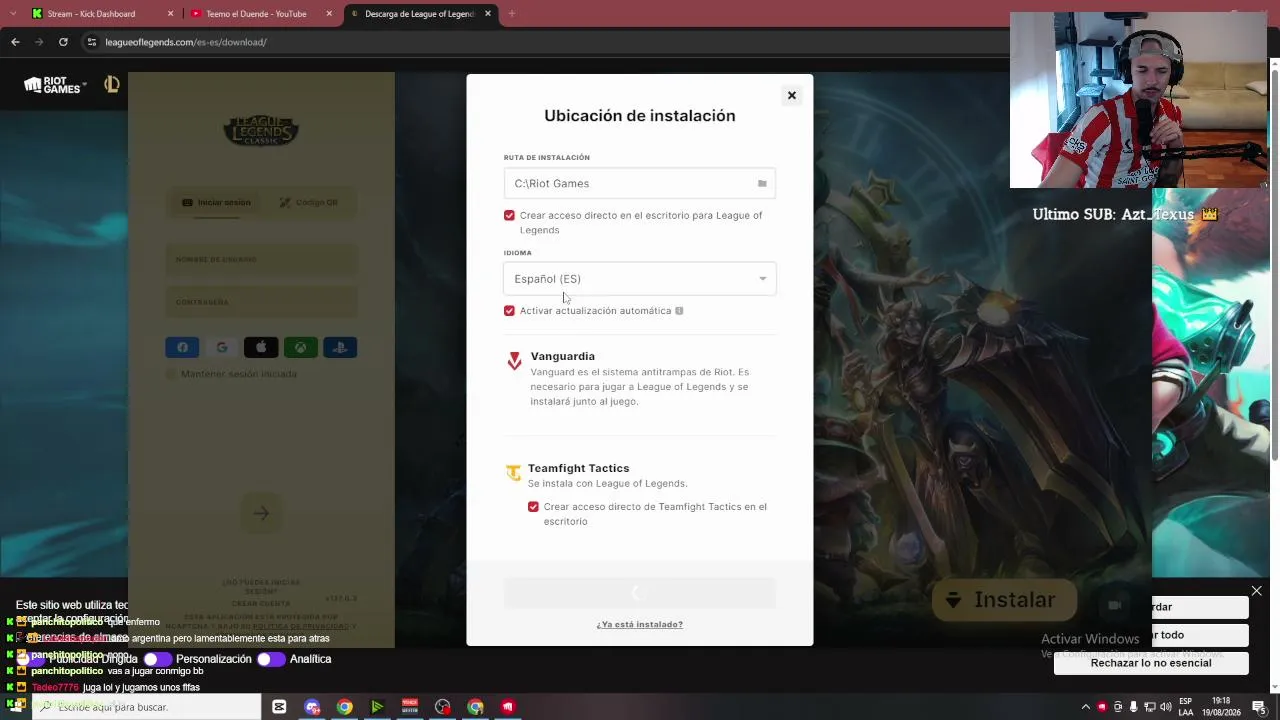This screenshot has height=720, width=1280.
Task: Edit the C:\Riot Games install path field
Action: pos(639,184)
